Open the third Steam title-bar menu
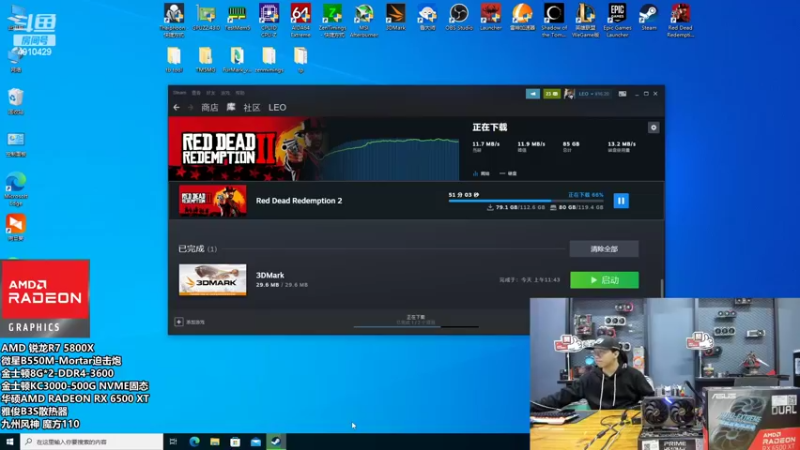This screenshot has height=450, width=800. [211, 93]
